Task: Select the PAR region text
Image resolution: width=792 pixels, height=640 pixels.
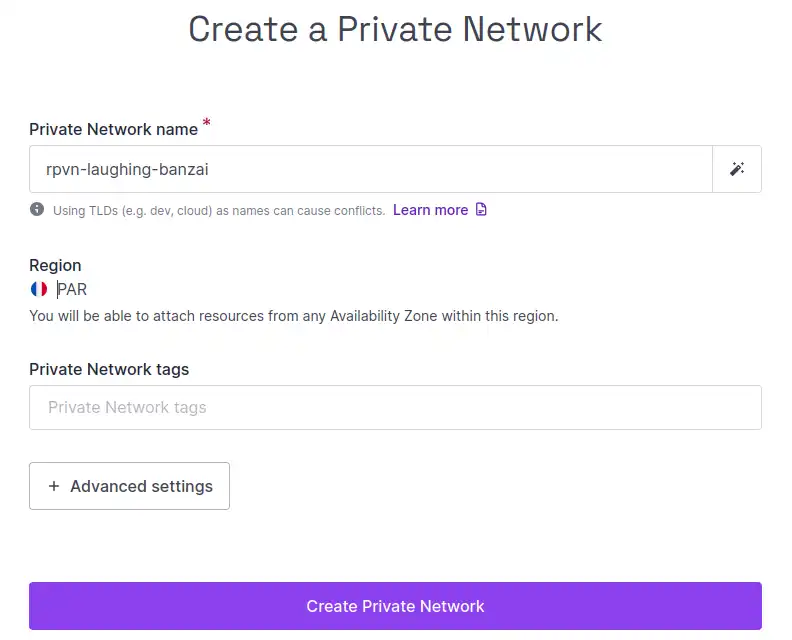Action: coord(72,289)
